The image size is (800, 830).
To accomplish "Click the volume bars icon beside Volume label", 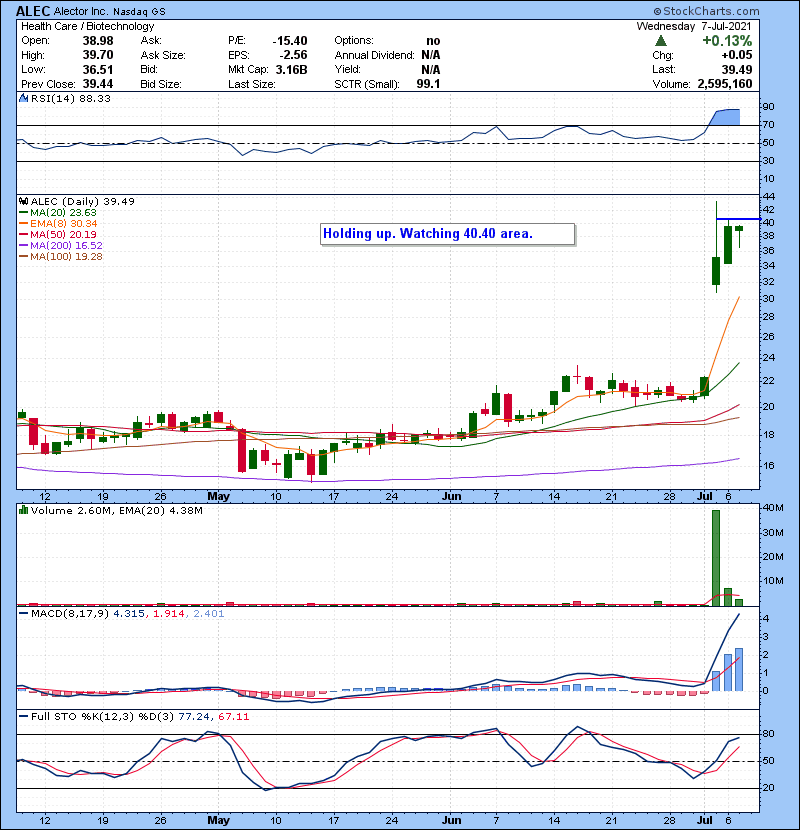I will click(x=23, y=510).
